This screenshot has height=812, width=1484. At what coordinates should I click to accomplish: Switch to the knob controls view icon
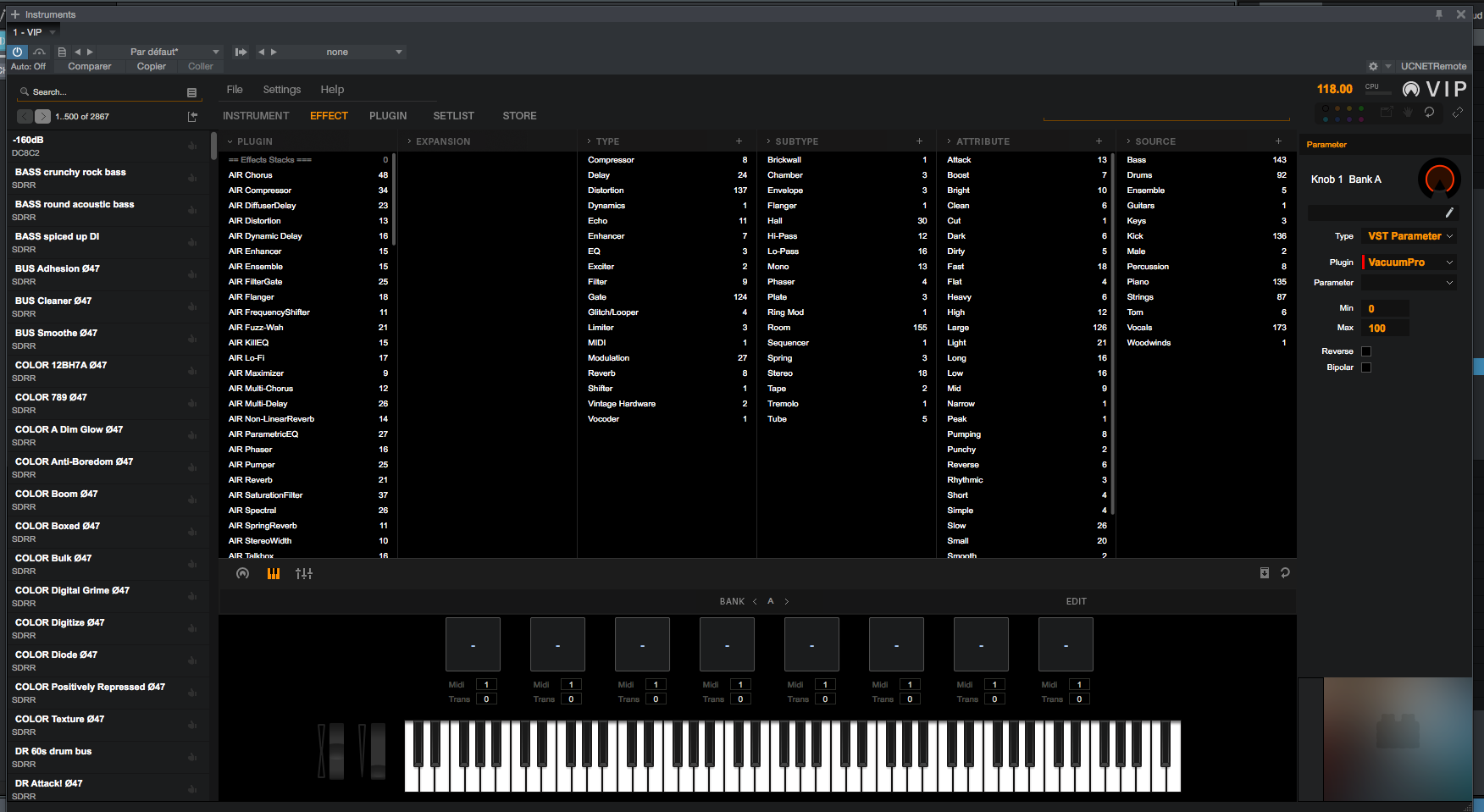(243, 573)
